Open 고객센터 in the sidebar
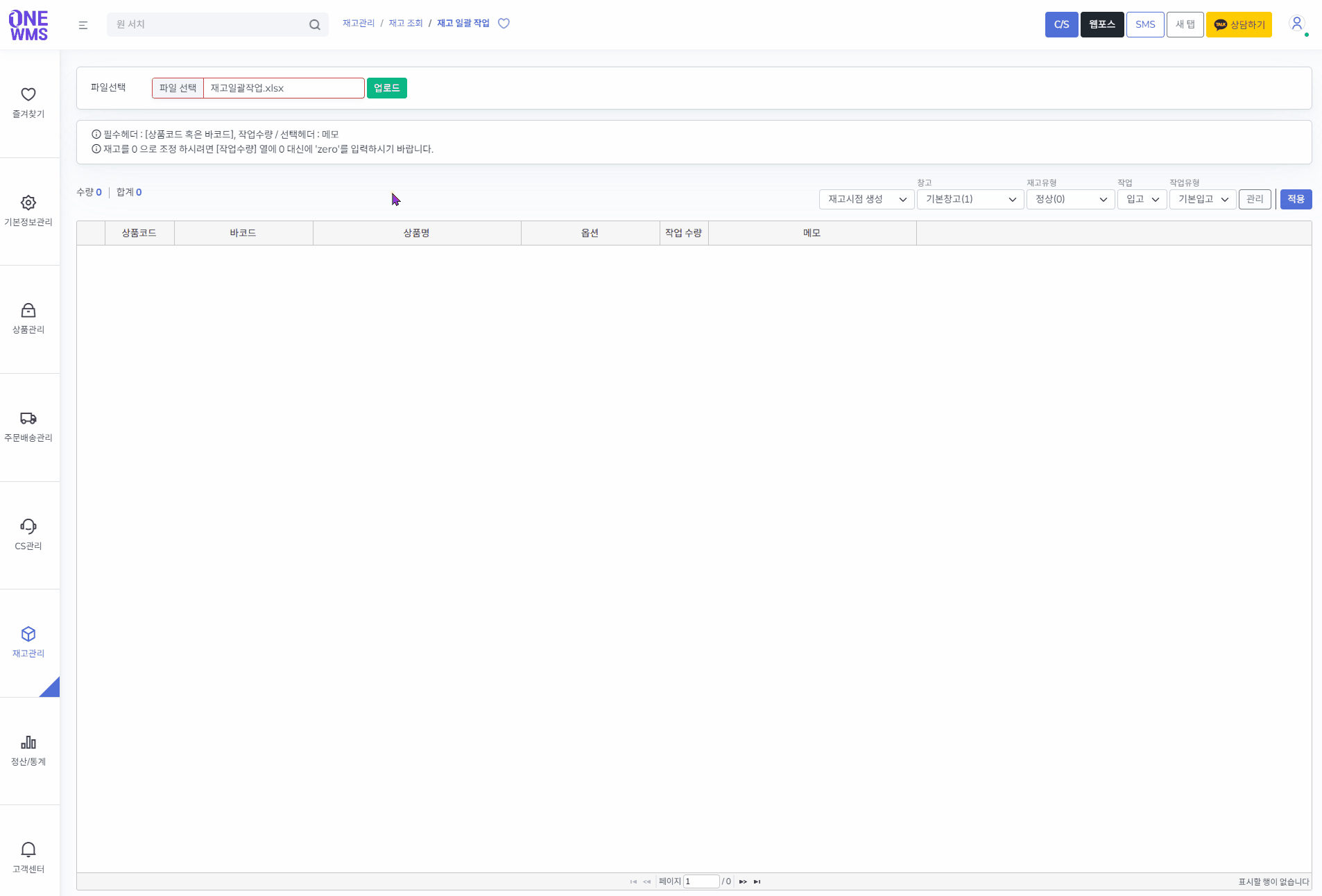The image size is (1322, 896). tap(28, 858)
